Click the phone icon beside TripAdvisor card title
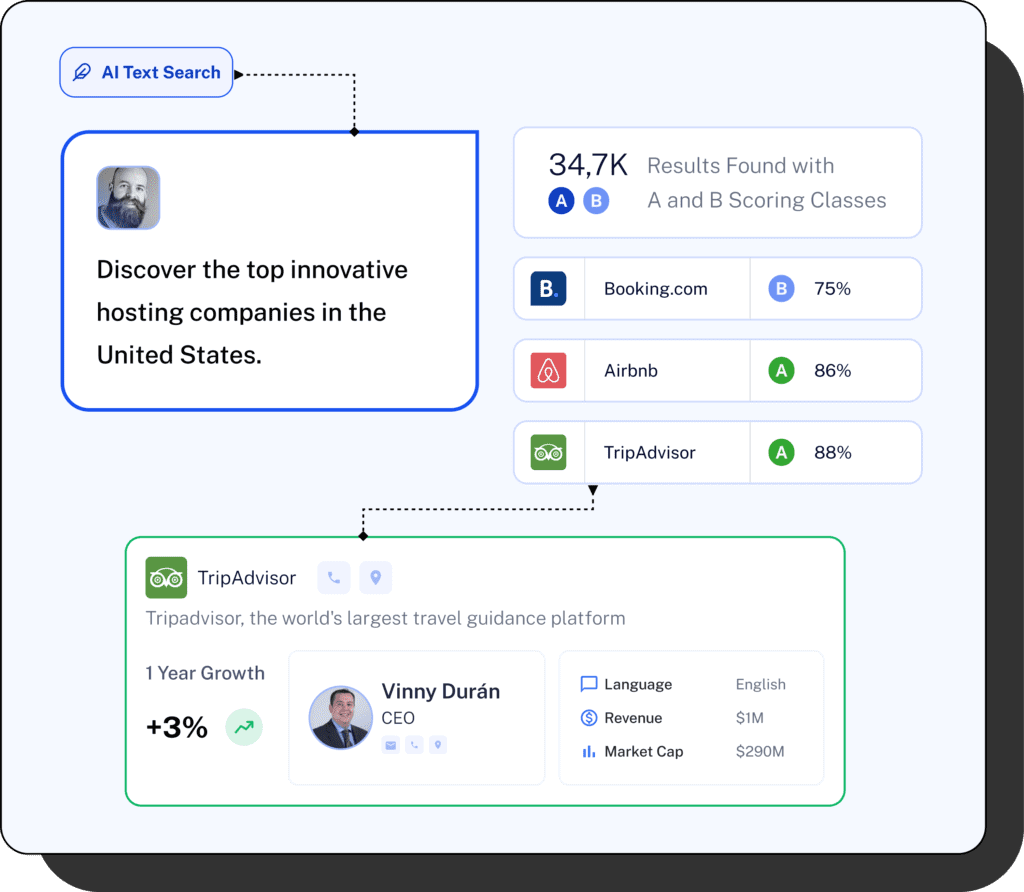The height and width of the screenshot is (892, 1024). click(x=334, y=578)
